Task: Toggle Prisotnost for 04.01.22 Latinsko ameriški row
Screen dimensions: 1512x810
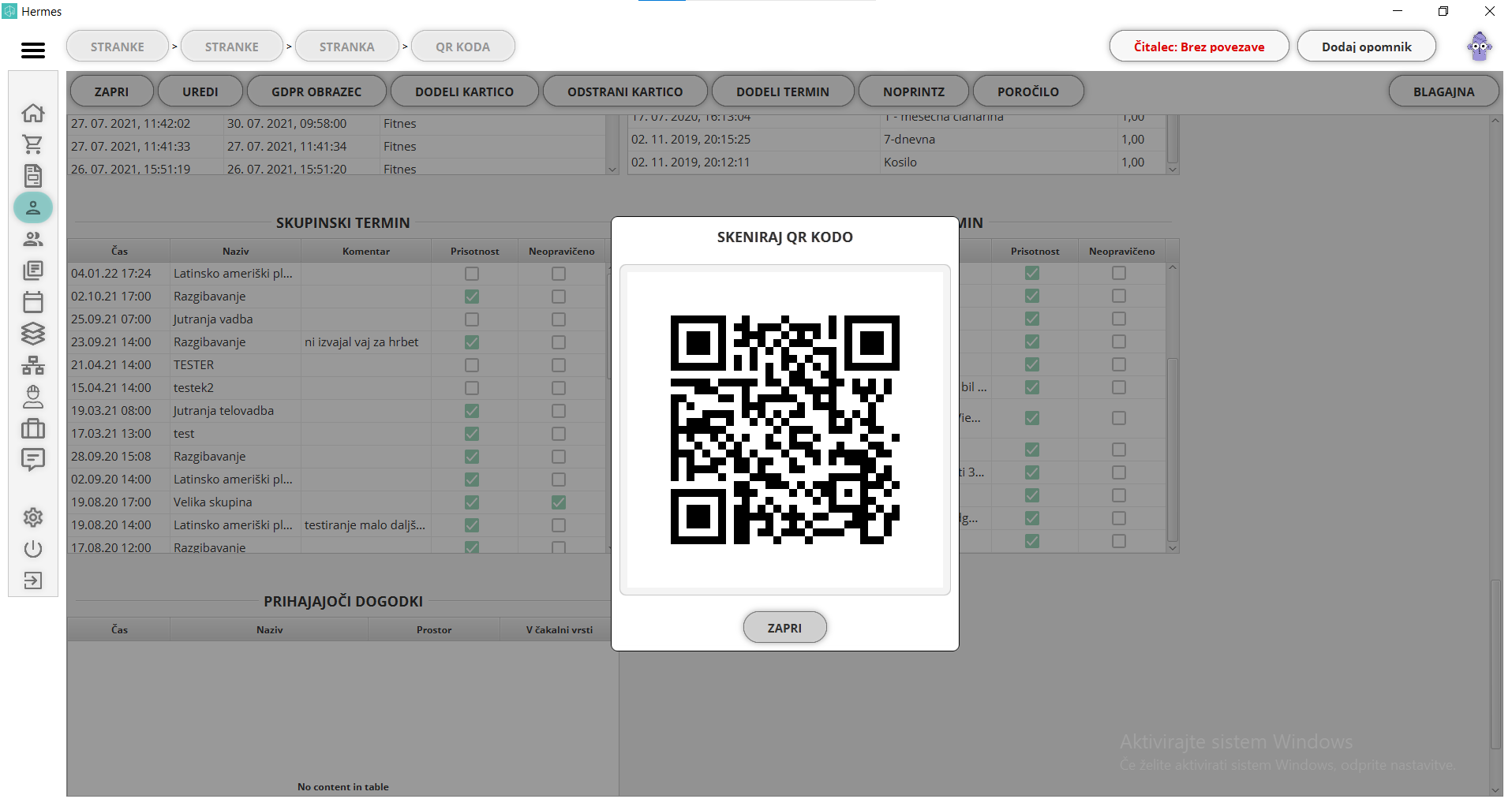Action: (x=472, y=274)
